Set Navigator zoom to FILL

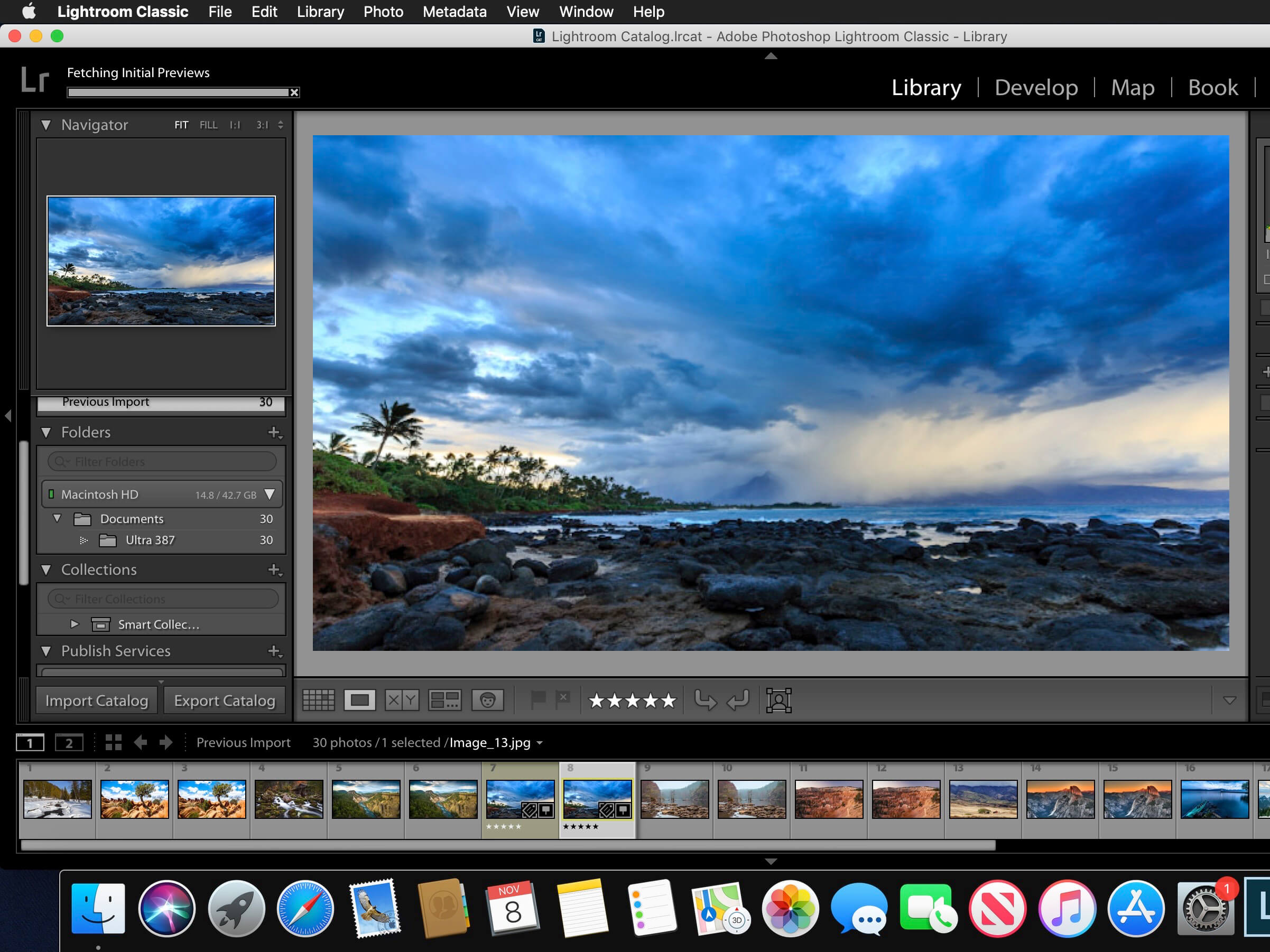pos(208,125)
